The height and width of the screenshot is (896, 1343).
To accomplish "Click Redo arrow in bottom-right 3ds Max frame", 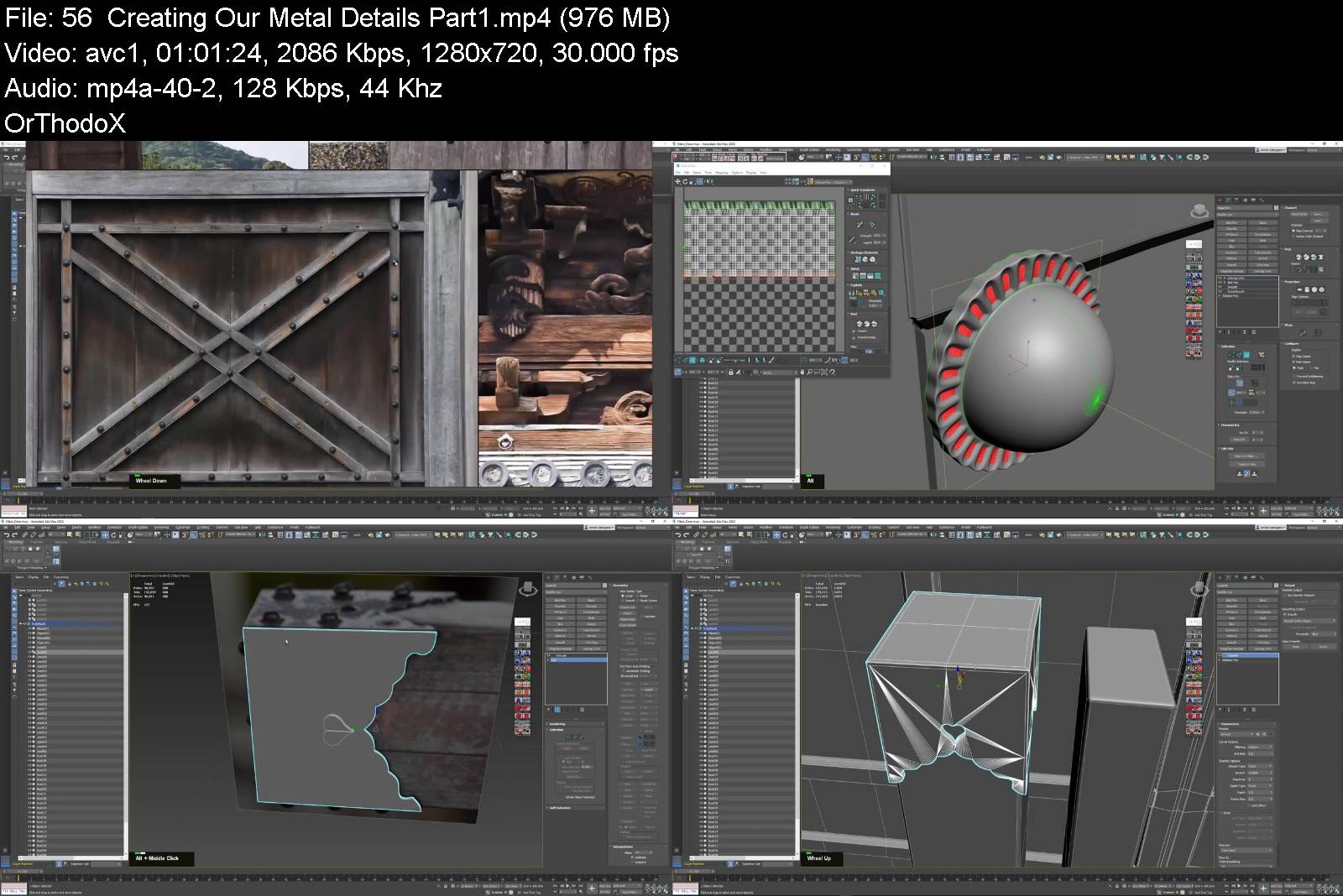I will 686,534.
